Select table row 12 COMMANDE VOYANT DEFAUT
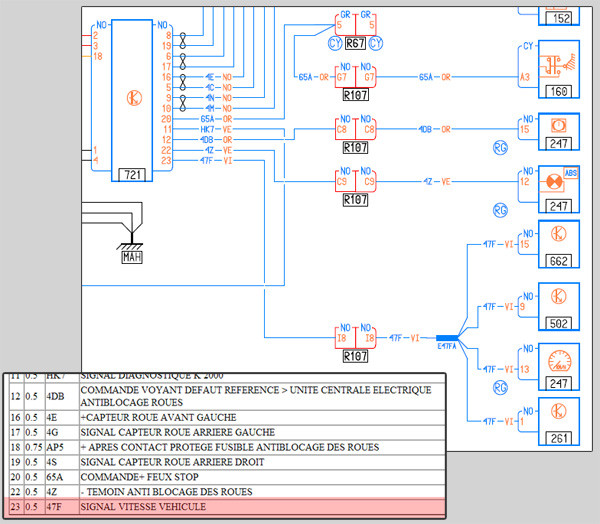 227,396
